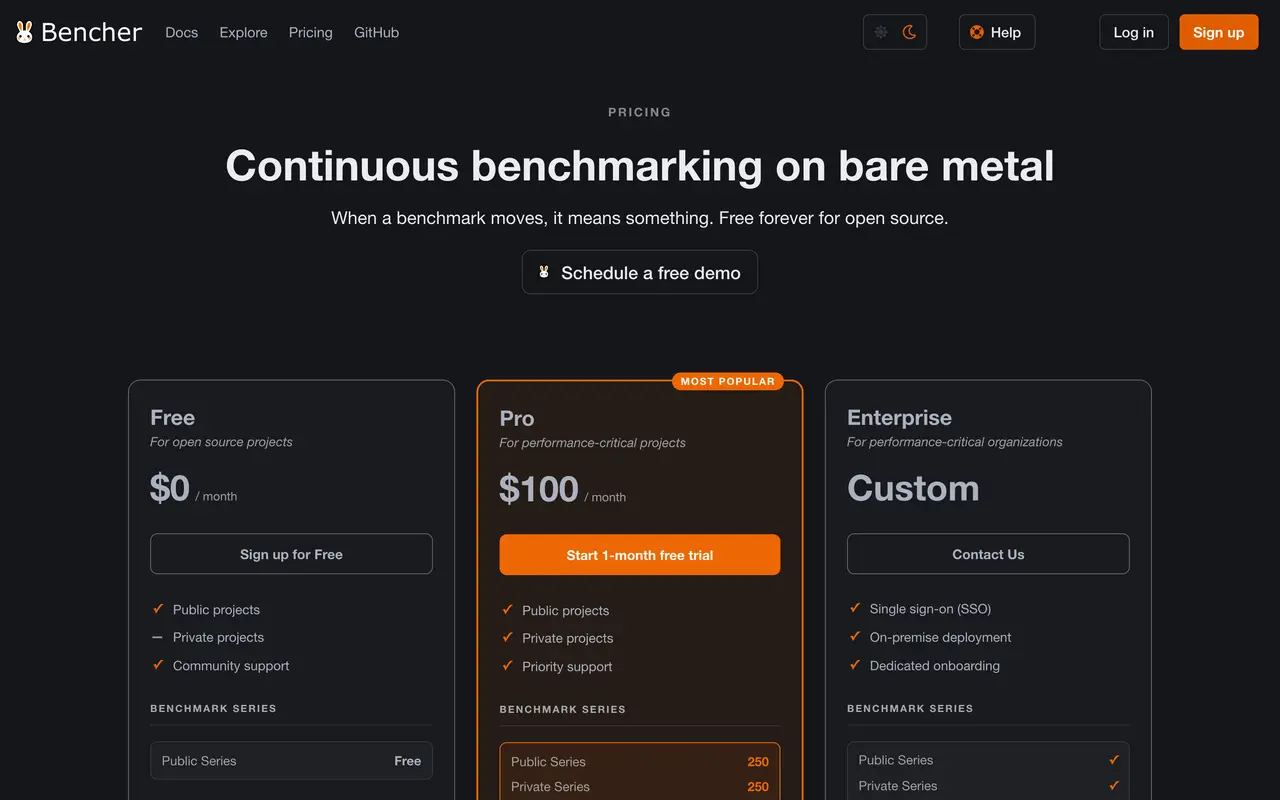Click the main heading Continuous benchmarking
The image size is (1280, 800).
tap(640, 166)
